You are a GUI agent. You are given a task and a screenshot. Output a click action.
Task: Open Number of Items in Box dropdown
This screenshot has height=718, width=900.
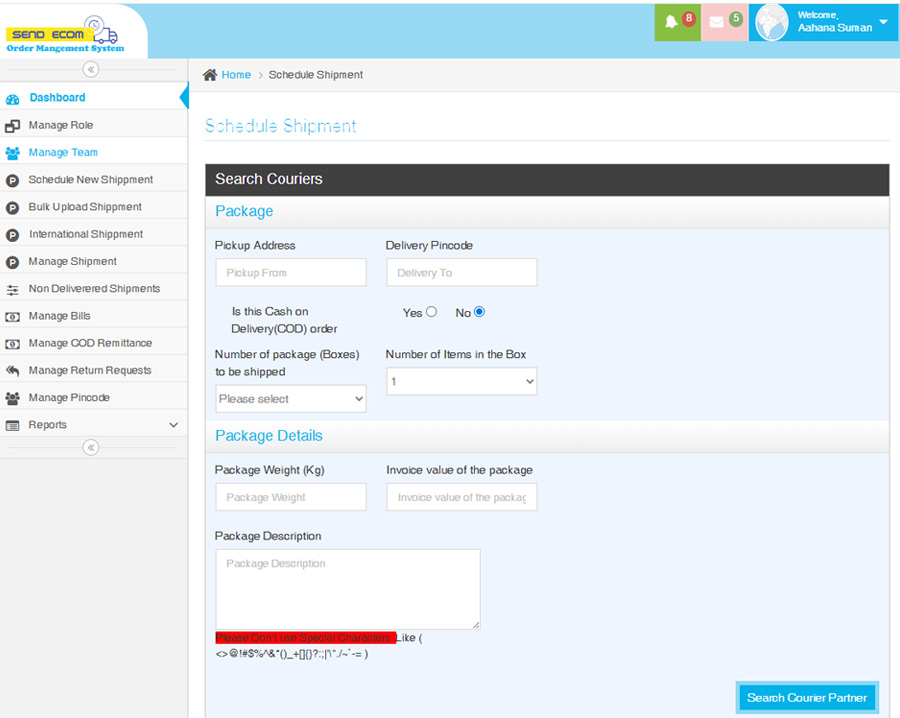(x=461, y=381)
